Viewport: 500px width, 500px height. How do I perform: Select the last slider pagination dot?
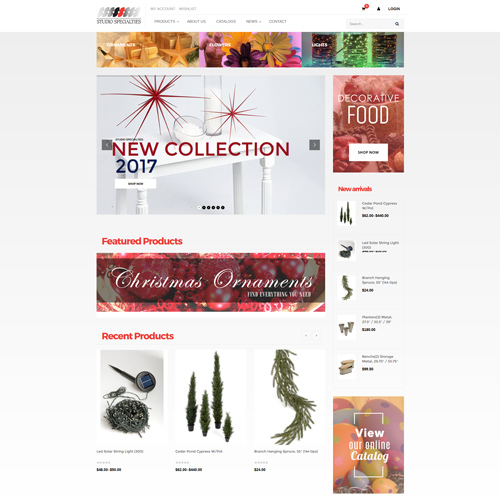tap(223, 207)
